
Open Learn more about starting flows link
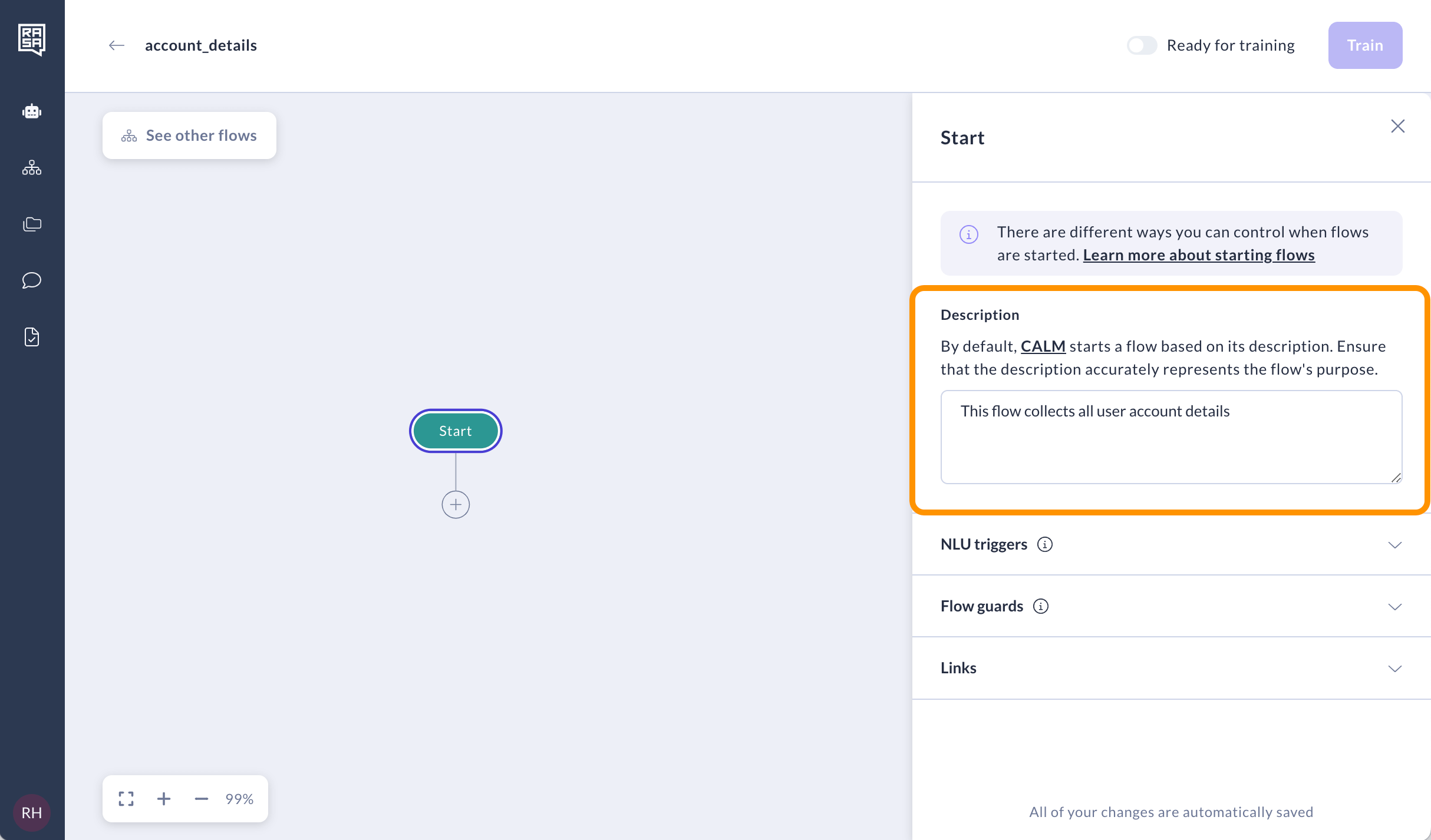tap(1198, 255)
